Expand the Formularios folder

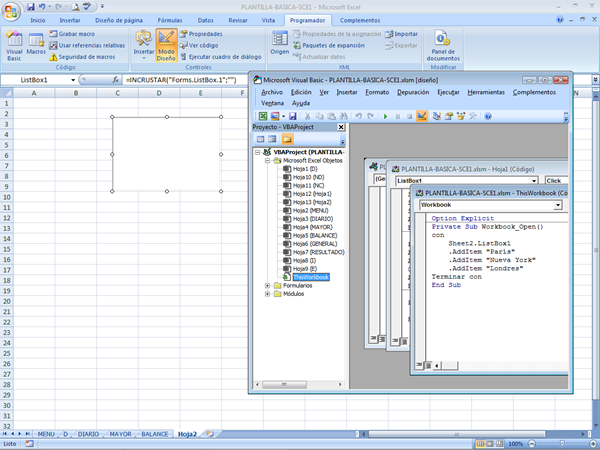(x=267, y=285)
